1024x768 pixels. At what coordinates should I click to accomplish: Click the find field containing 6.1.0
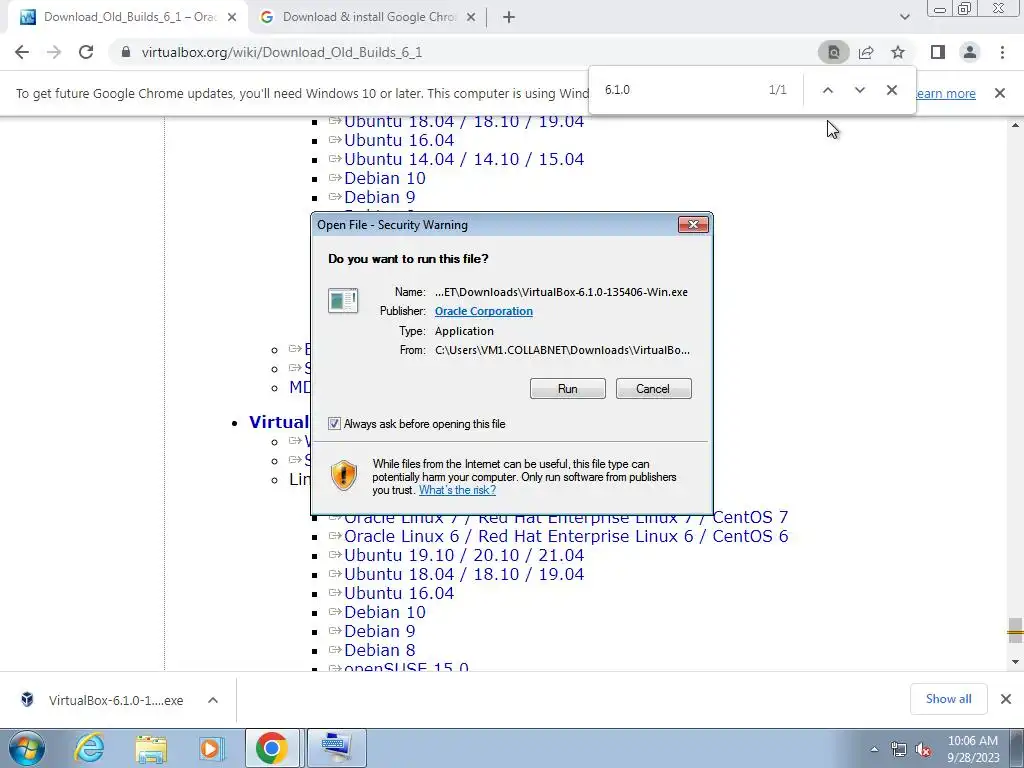coord(679,90)
